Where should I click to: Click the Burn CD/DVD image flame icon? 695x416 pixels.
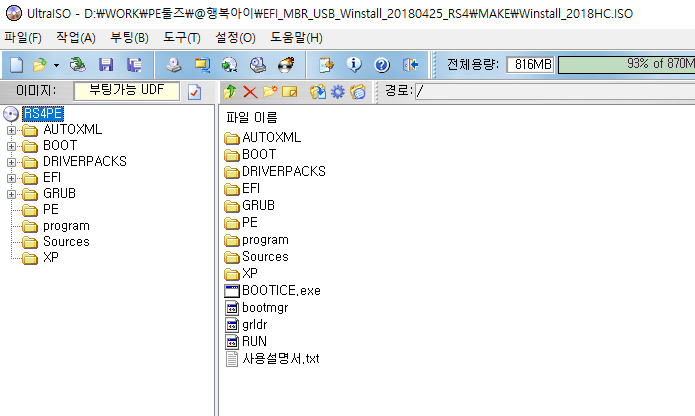286,65
